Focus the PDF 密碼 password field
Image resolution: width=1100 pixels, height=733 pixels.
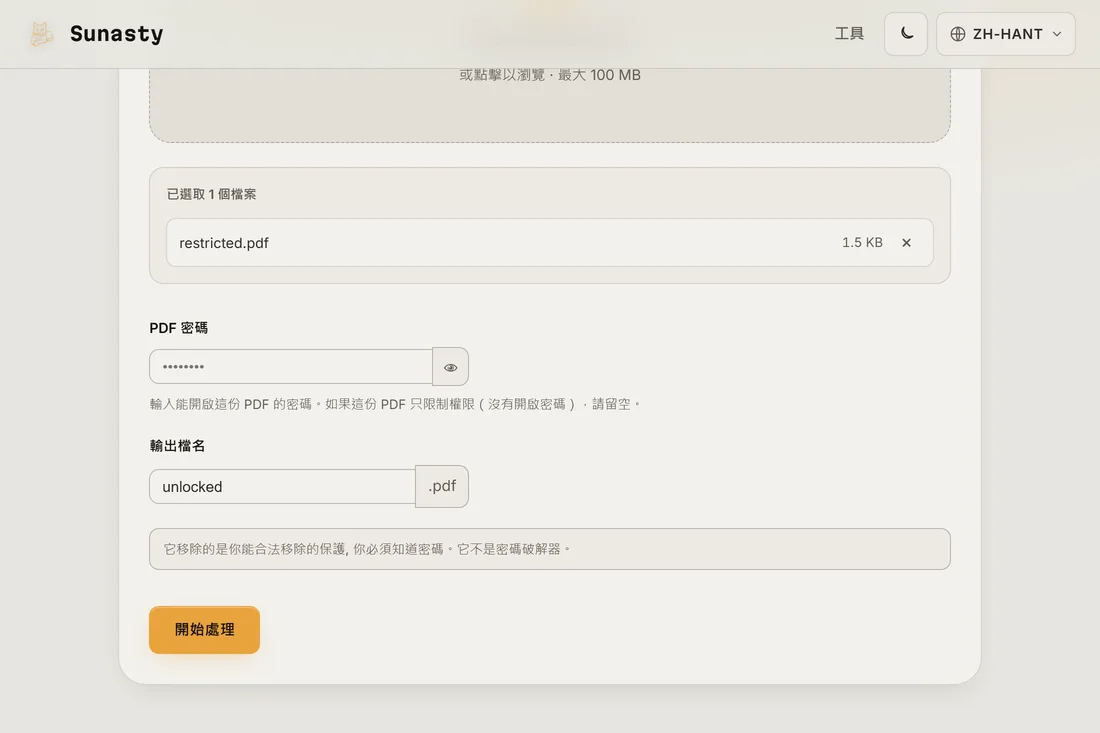[x=291, y=366]
